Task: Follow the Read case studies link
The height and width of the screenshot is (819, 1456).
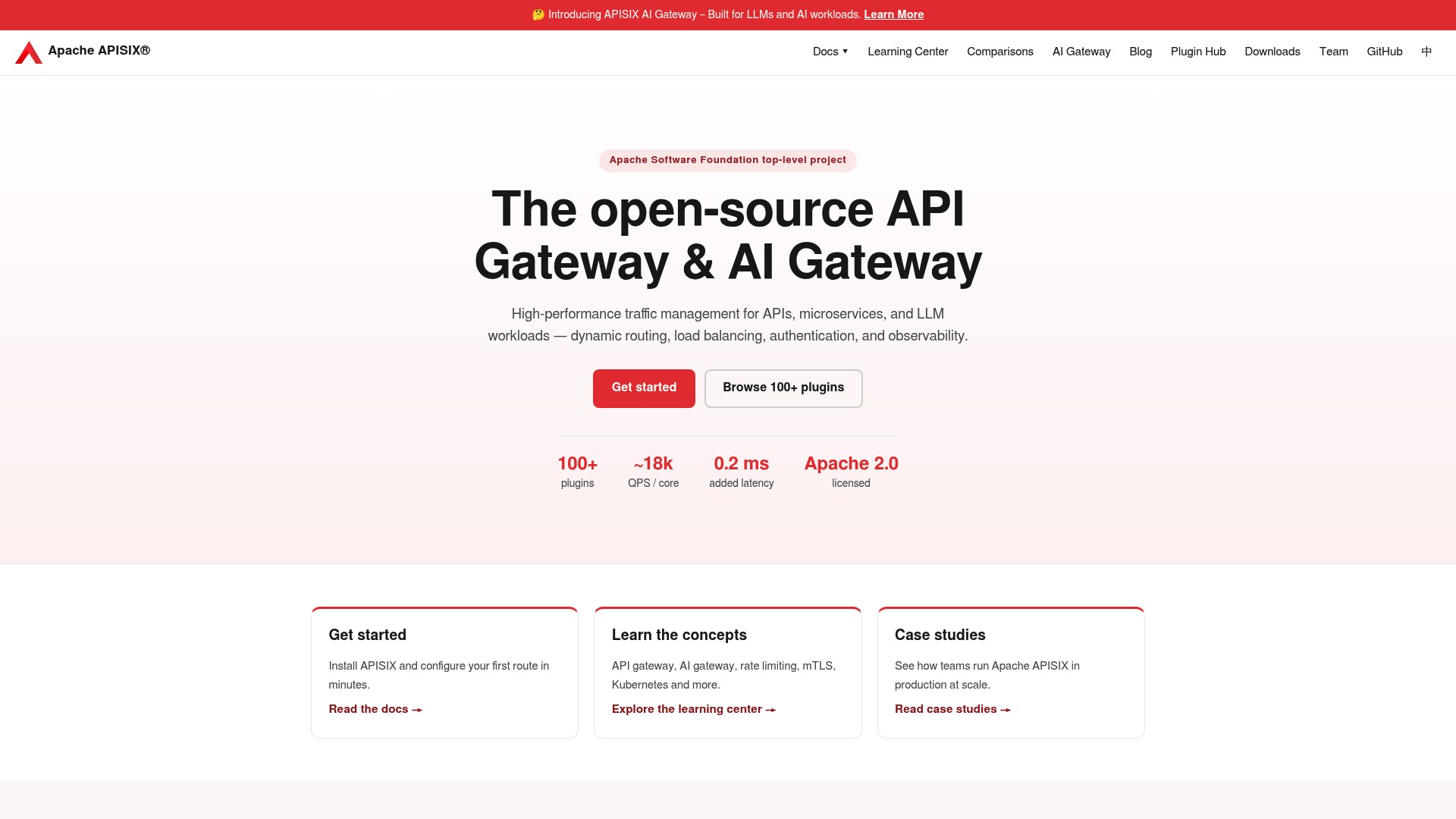Action: coord(952,709)
